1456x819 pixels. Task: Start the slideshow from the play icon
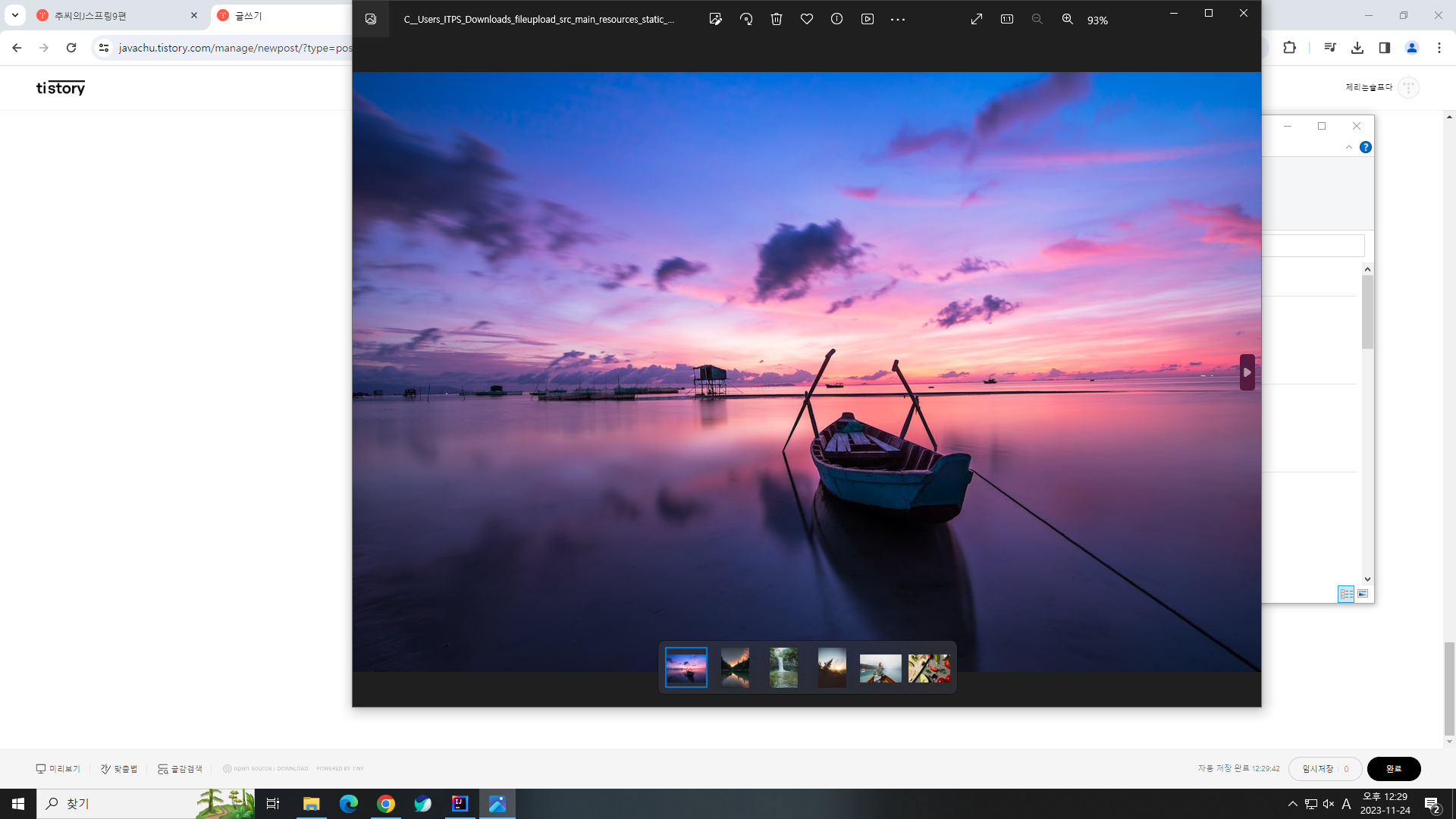(x=868, y=19)
